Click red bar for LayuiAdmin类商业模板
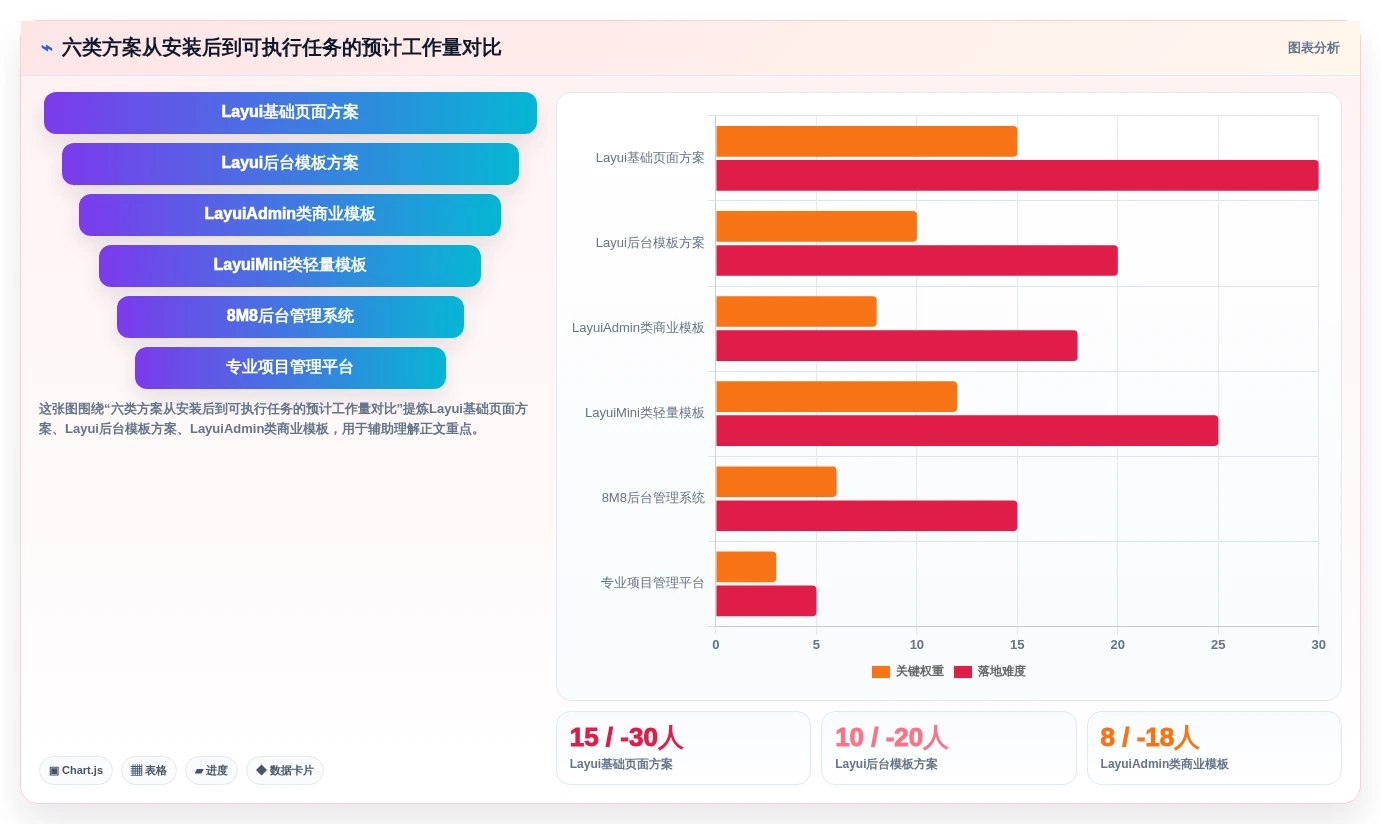The height and width of the screenshot is (824, 1381). click(x=897, y=345)
